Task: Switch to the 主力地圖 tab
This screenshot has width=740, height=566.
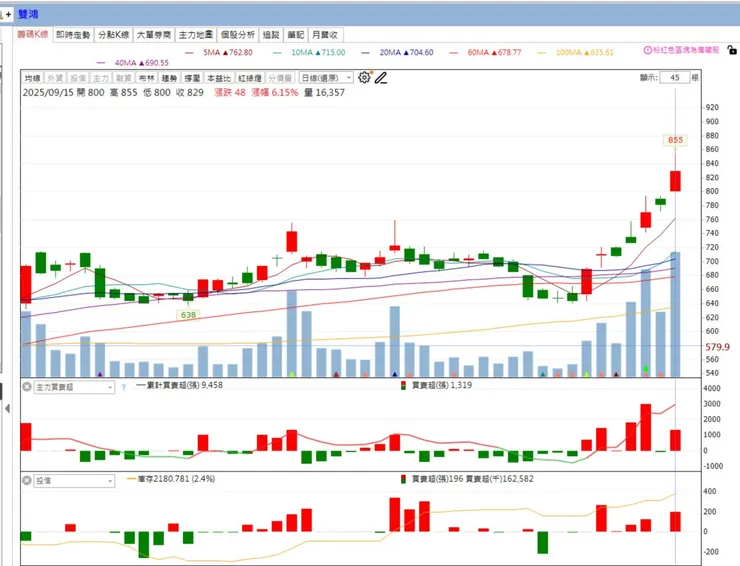Action: [195, 34]
